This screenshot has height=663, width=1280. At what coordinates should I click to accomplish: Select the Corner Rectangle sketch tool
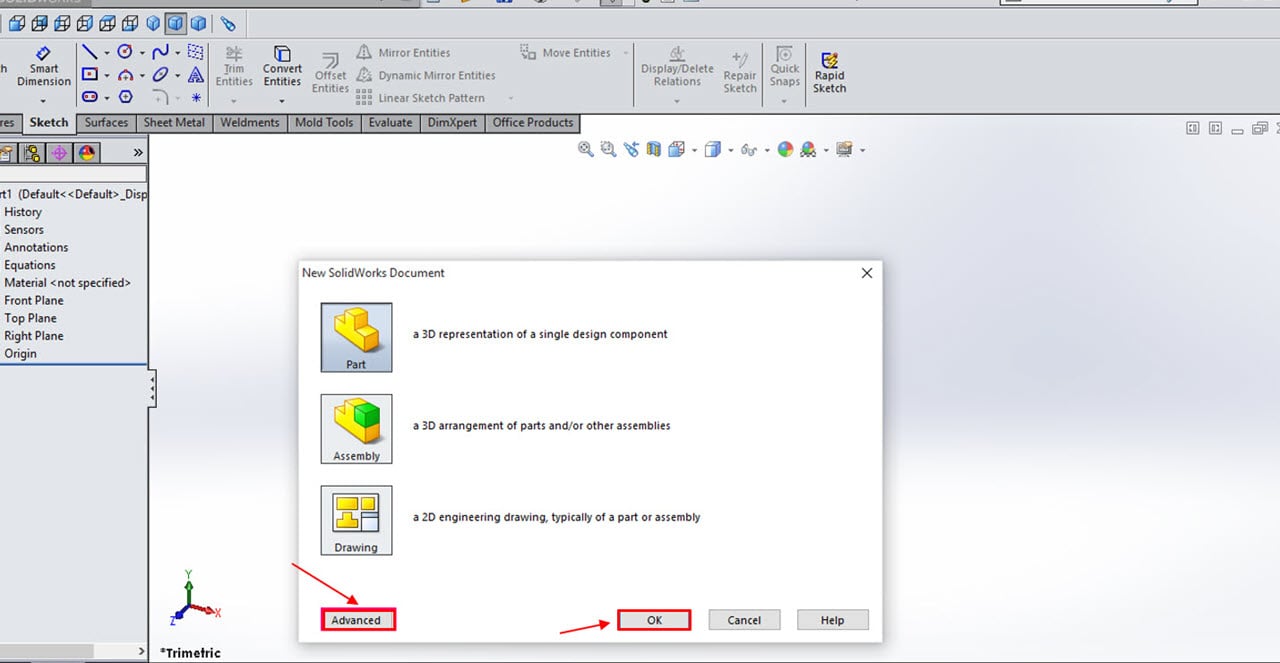(x=90, y=74)
